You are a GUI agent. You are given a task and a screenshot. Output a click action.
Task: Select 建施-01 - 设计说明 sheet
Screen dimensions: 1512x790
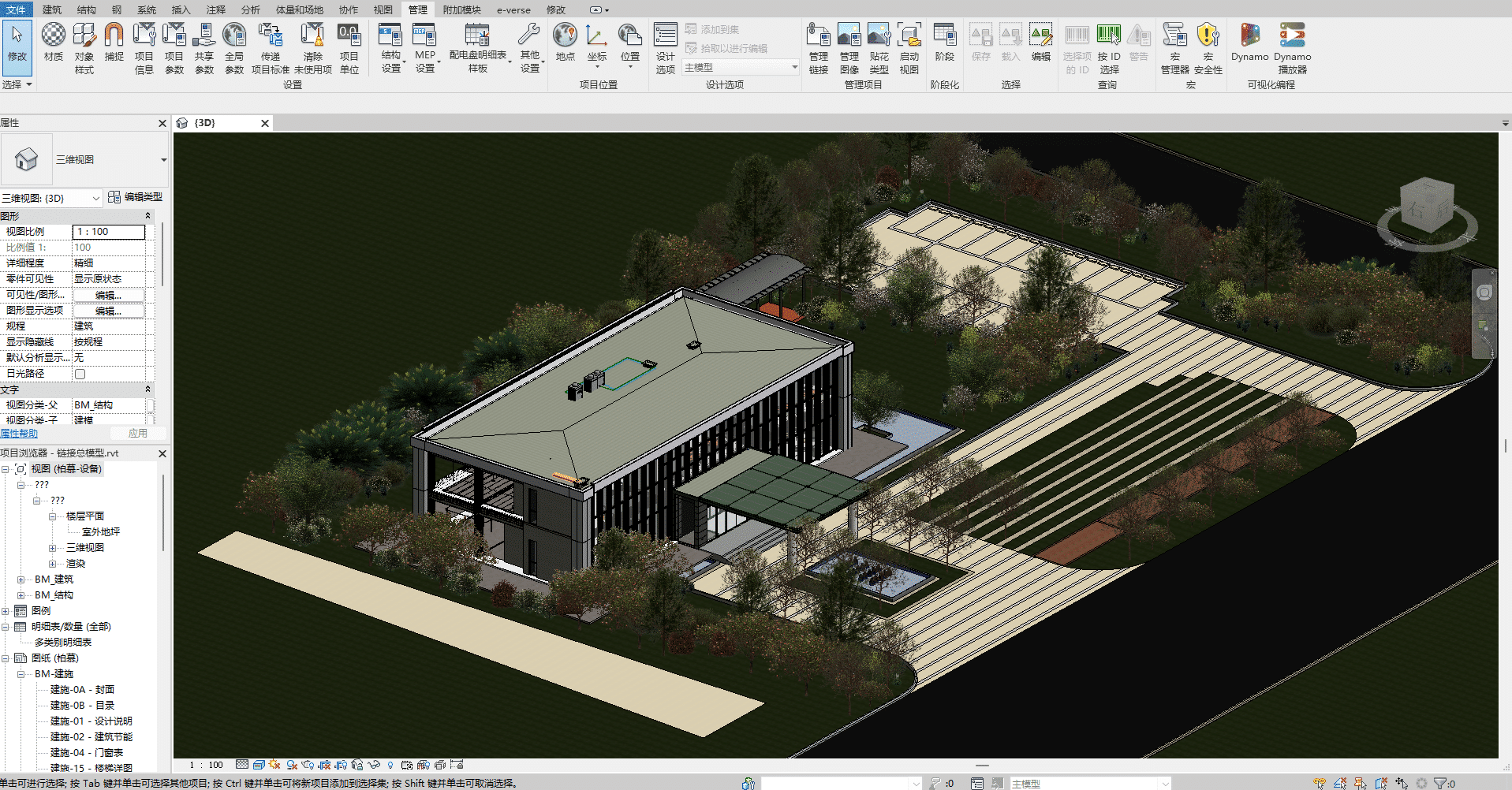tap(91, 721)
